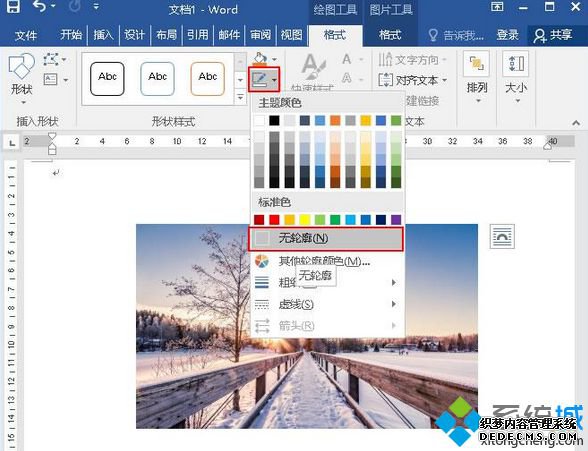Click the Share (共享) button
This screenshot has height=451, width=588.
(x=554, y=35)
